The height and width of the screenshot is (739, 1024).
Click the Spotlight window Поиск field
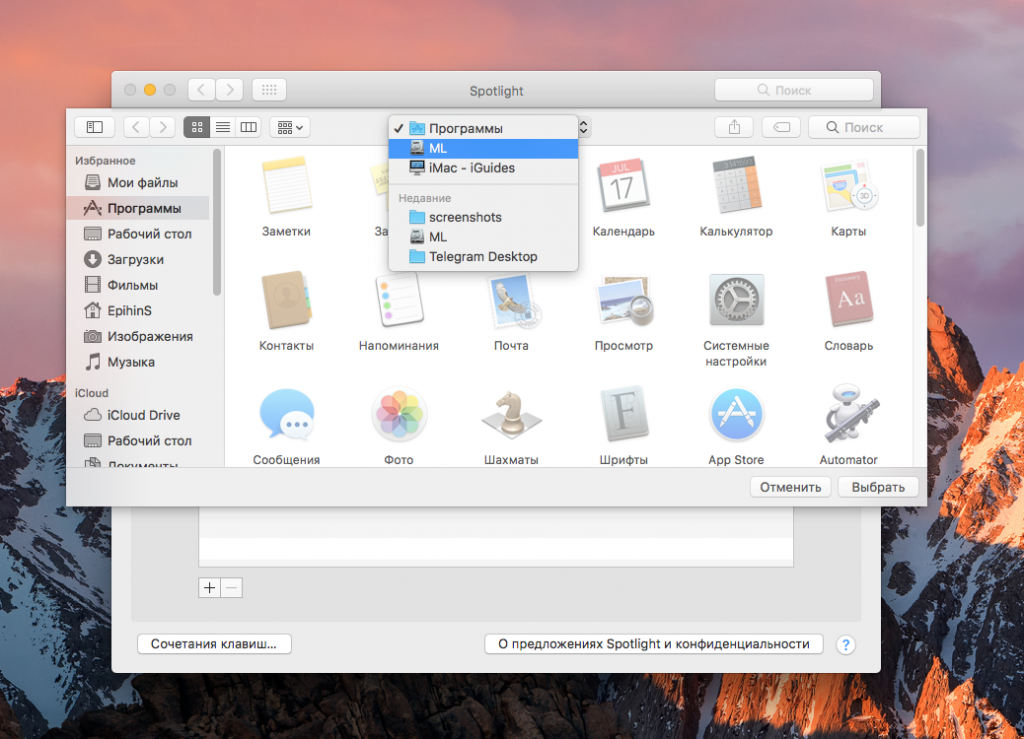coord(794,90)
